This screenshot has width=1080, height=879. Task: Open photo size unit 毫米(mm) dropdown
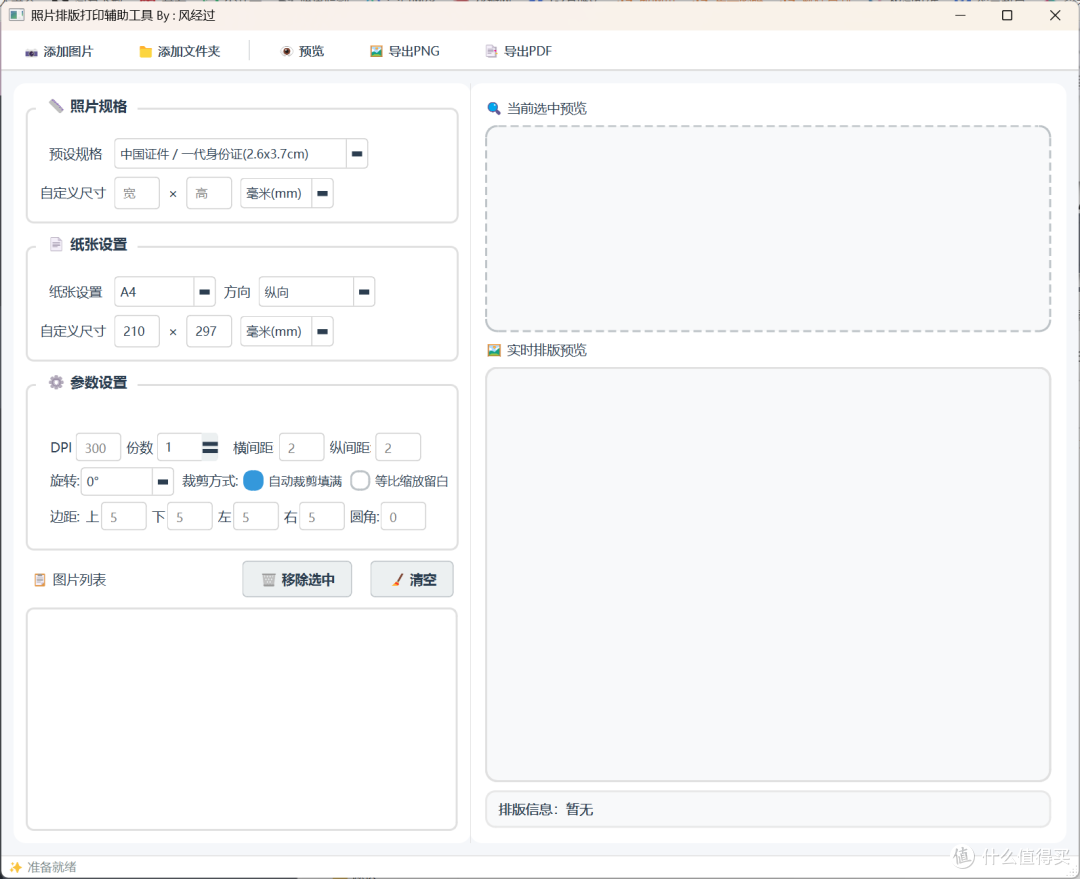322,194
